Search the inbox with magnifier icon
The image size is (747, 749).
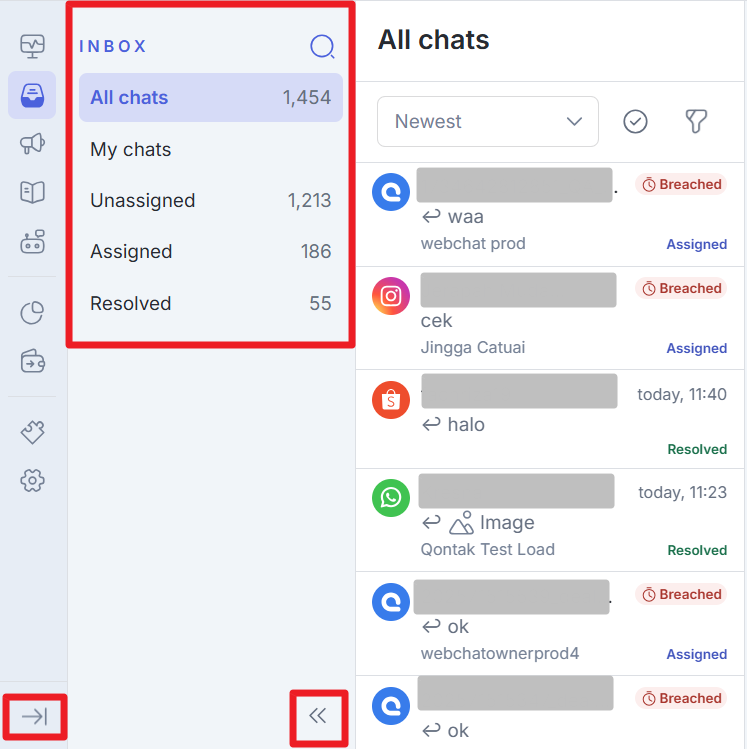coord(322,46)
